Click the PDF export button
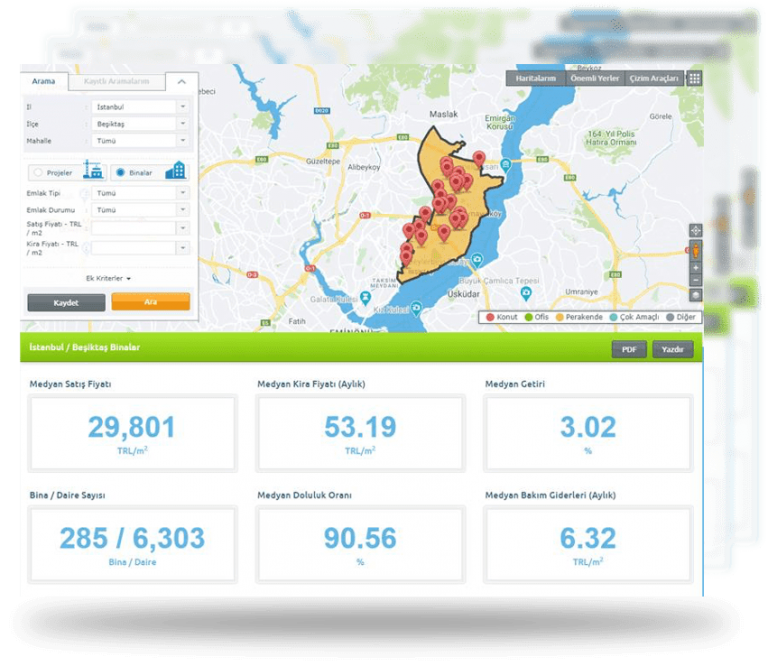Image resolution: width=768 pixels, height=666 pixels. click(x=628, y=349)
